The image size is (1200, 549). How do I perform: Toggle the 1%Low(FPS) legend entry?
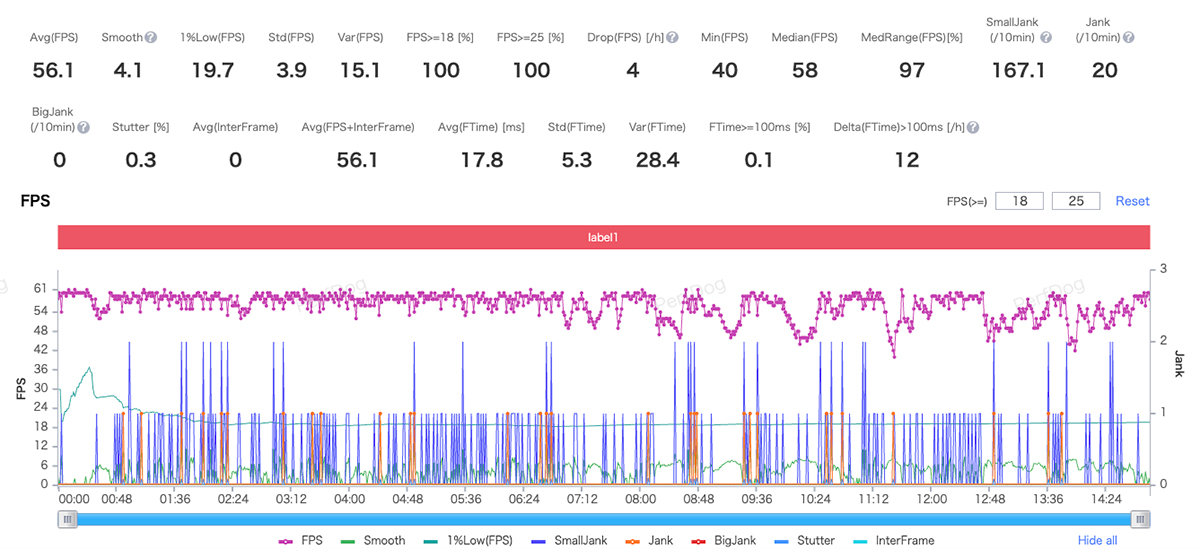coord(467,540)
